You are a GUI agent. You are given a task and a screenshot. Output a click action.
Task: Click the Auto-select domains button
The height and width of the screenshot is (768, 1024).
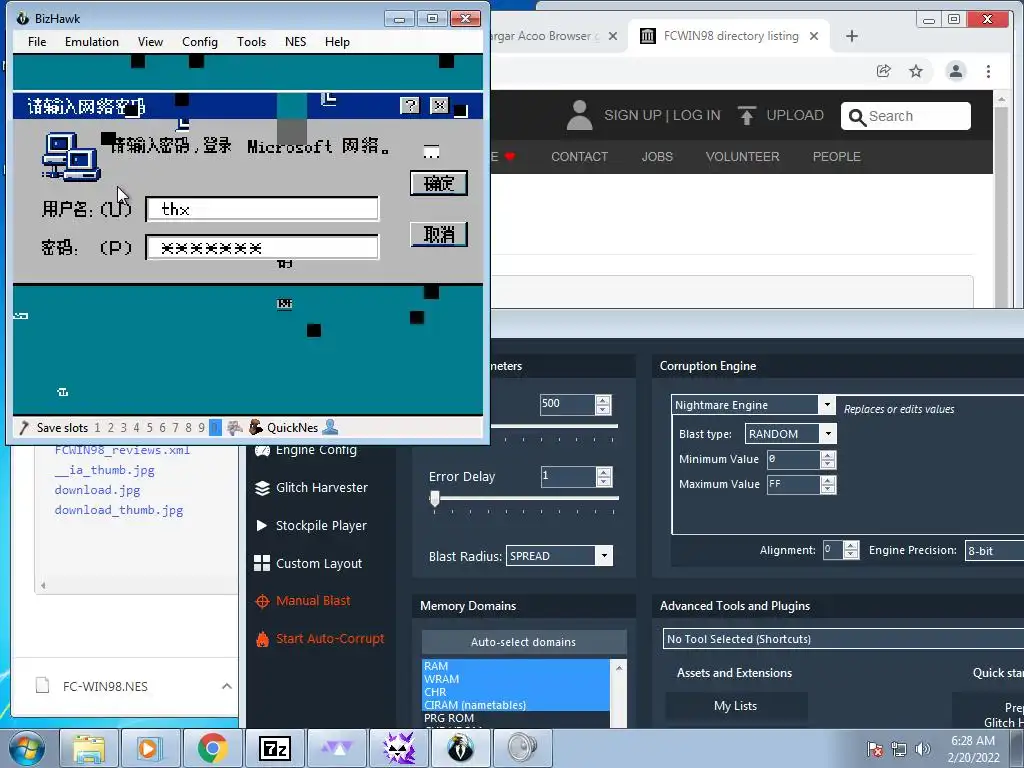[x=524, y=642]
